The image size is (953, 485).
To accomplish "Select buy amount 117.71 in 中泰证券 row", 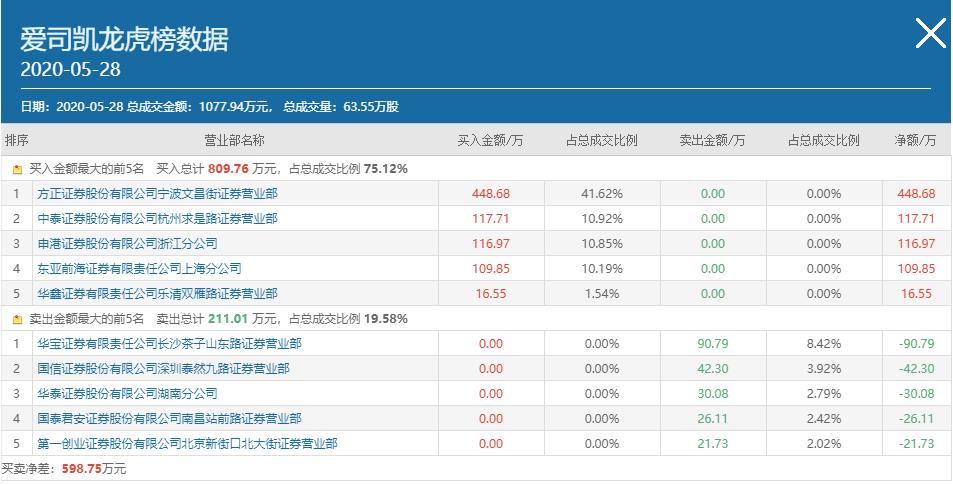I will pos(490,219).
